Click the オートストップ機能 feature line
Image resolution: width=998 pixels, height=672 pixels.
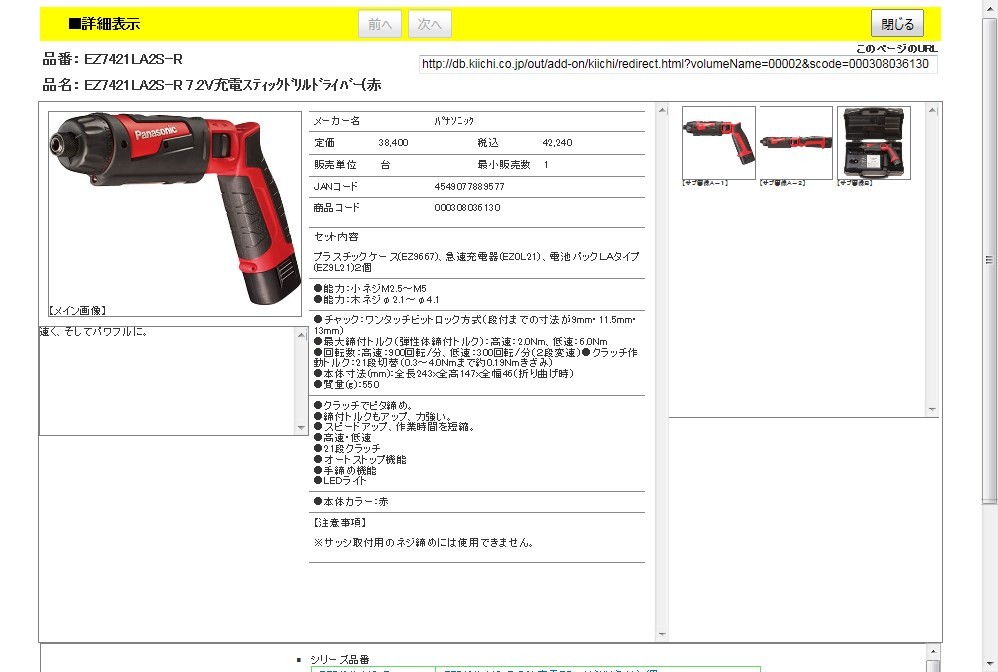tap(360, 459)
